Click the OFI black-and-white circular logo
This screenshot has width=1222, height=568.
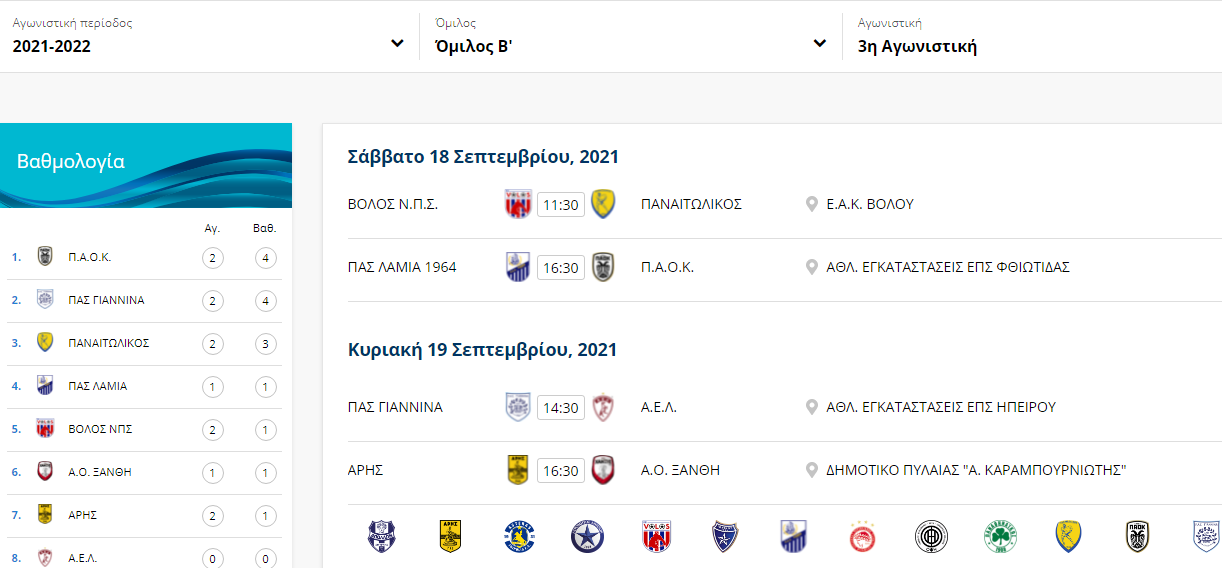pyautogui.click(x=931, y=537)
